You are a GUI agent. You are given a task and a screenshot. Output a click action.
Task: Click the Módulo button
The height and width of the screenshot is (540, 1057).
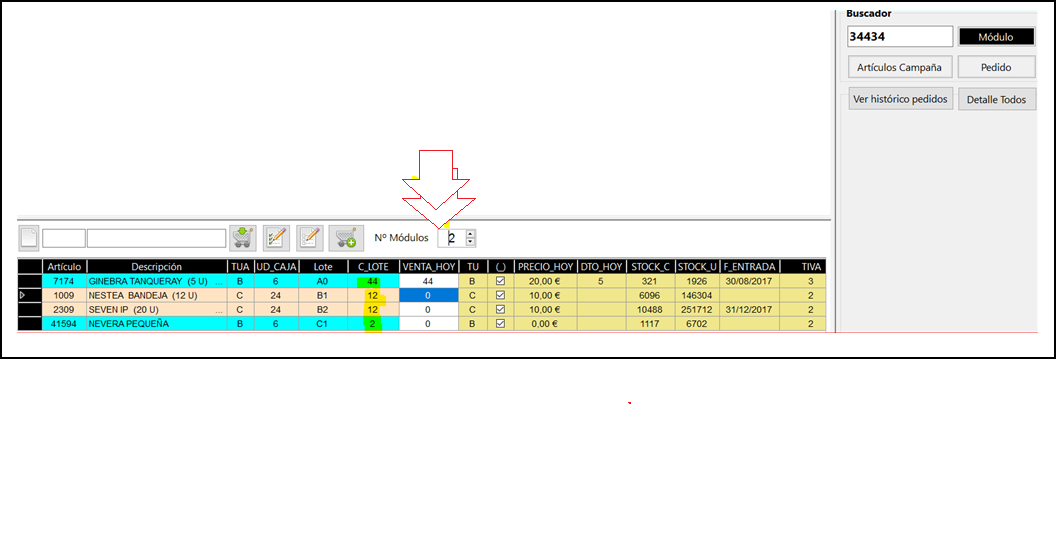coord(996,37)
